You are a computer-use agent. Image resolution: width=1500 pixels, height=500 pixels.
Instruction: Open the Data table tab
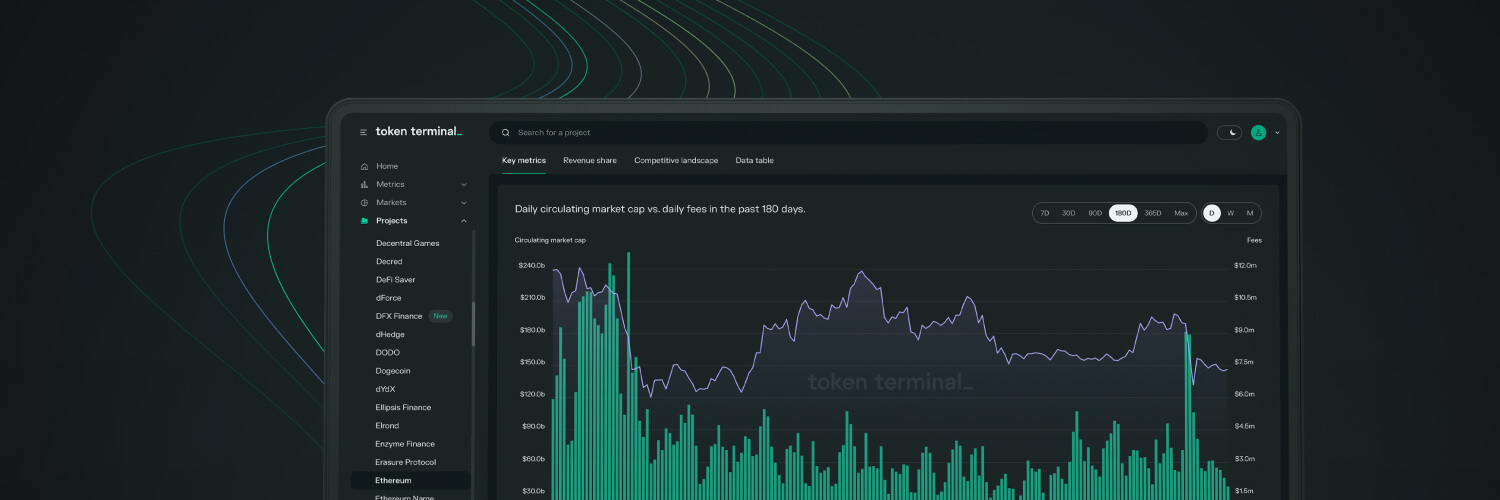point(754,160)
